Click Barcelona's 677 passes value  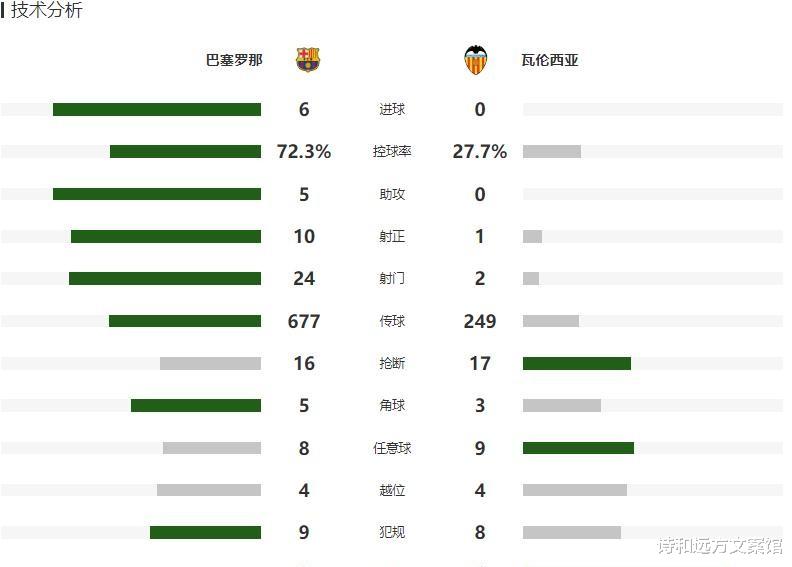coord(304,321)
